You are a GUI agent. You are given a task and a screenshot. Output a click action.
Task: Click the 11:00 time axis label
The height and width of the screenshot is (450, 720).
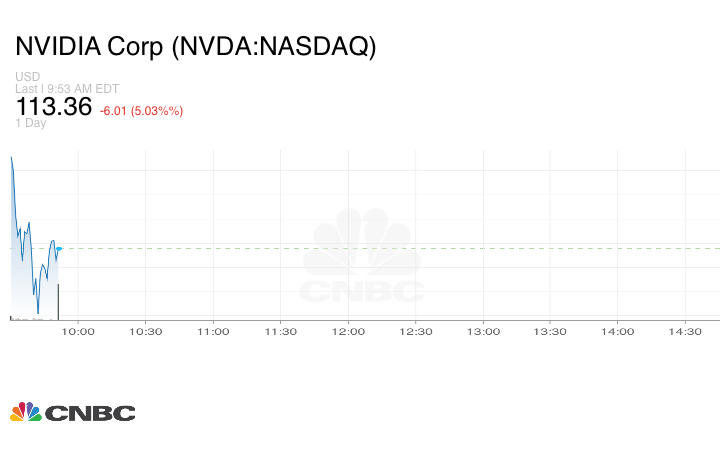(213, 331)
